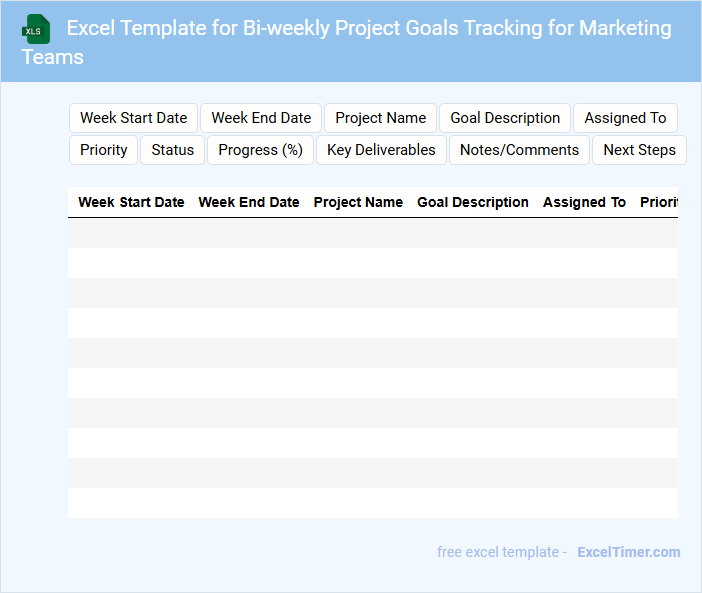Click the Goal Description column header
This screenshot has height=593, width=702.
coord(473,202)
